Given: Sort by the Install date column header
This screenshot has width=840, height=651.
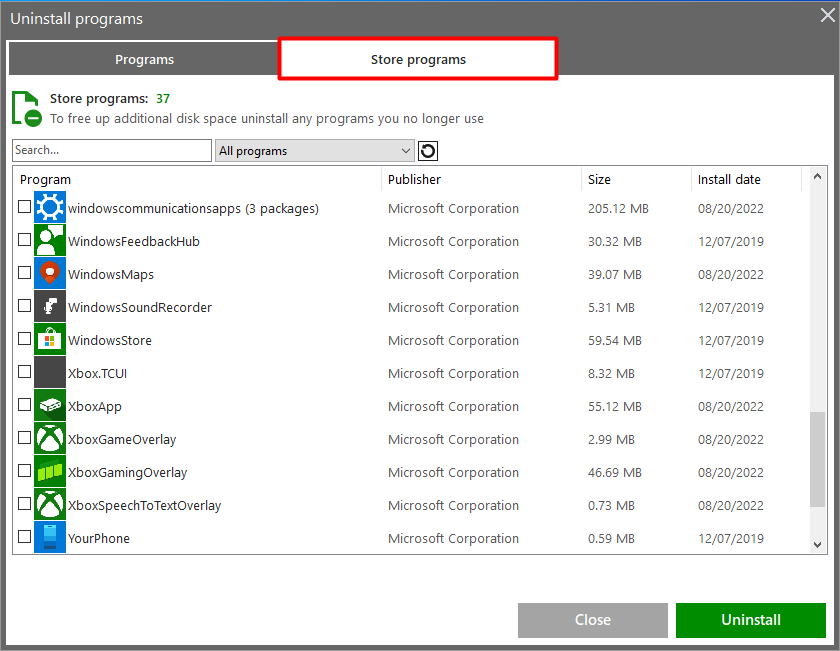Looking at the screenshot, I should [x=729, y=179].
